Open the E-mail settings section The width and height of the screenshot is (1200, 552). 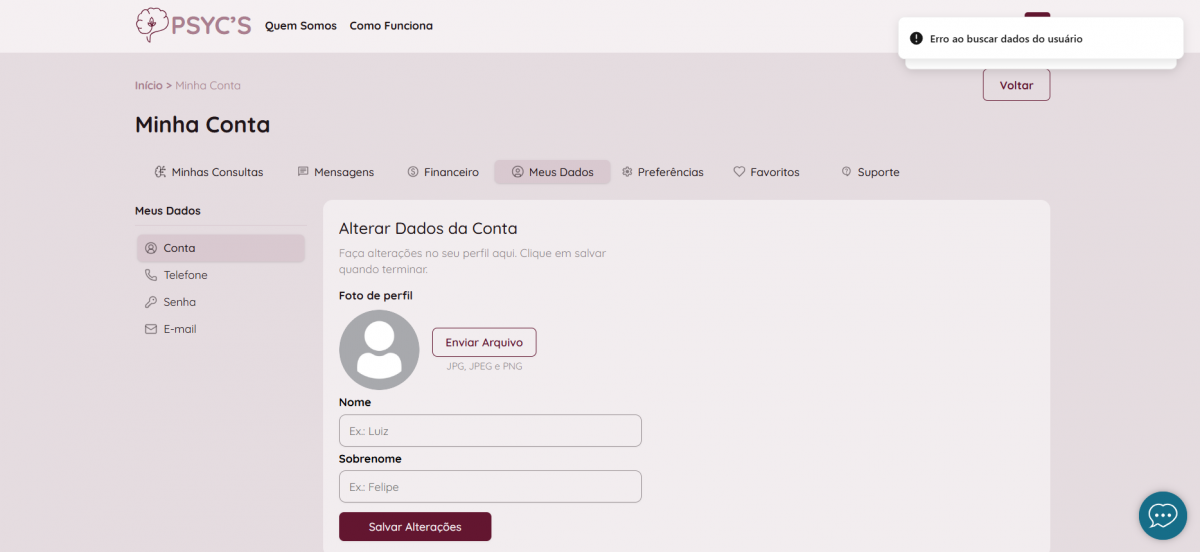click(x=179, y=329)
